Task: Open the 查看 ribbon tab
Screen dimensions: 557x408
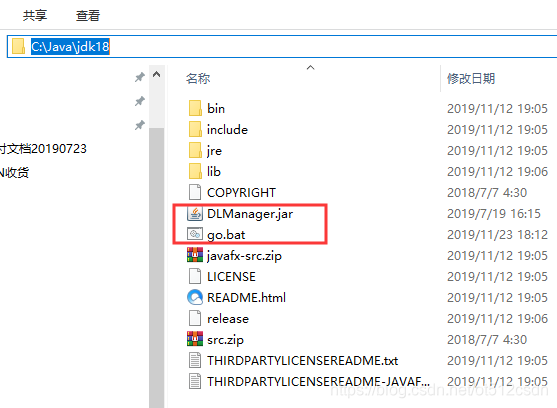Action: coord(88,16)
